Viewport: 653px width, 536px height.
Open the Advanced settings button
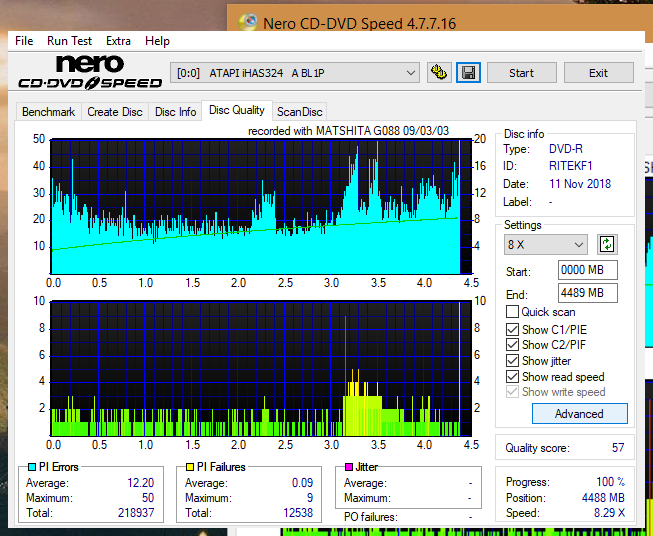coord(579,414)
